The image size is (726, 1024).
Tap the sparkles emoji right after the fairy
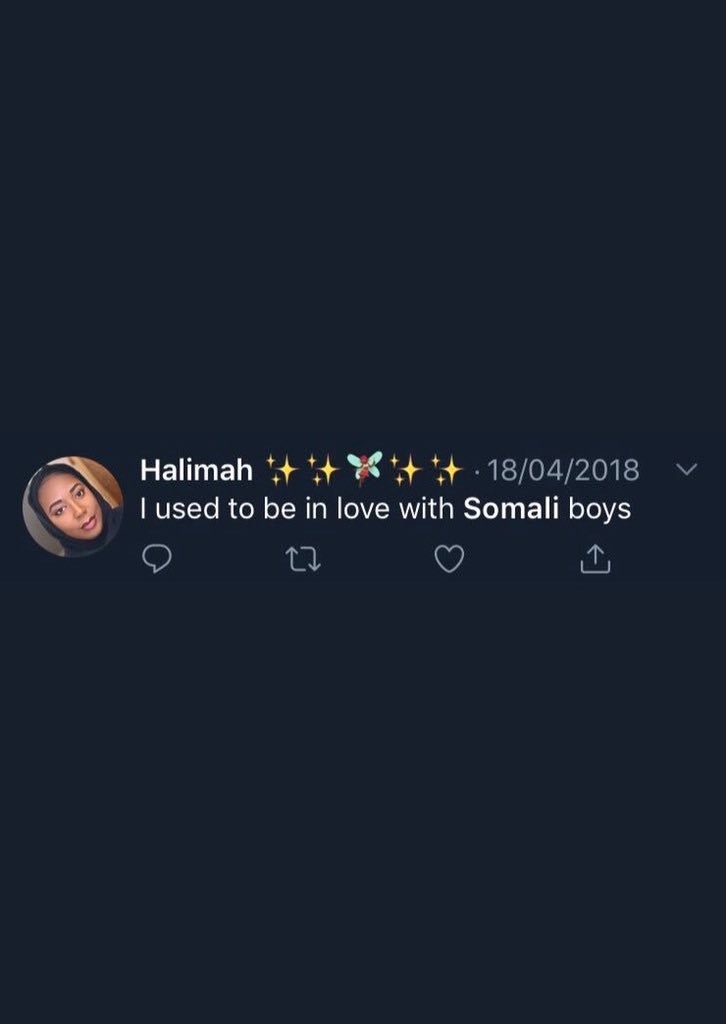pos(406,470)
